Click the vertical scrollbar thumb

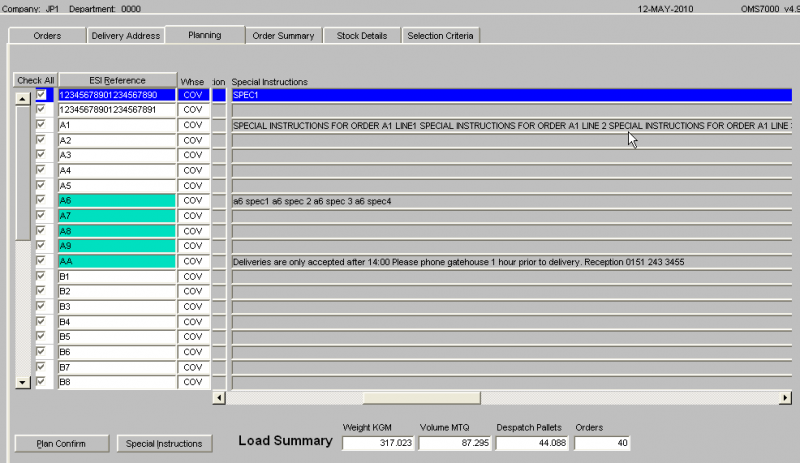click(22, 173)
